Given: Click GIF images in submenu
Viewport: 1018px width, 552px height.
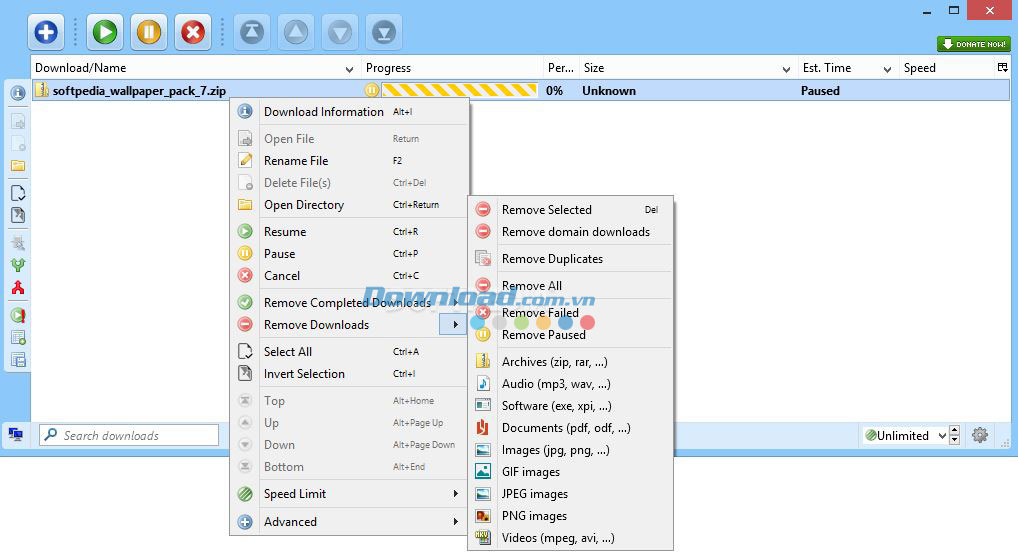Looking at the screenshot, I should pos(571,472).
